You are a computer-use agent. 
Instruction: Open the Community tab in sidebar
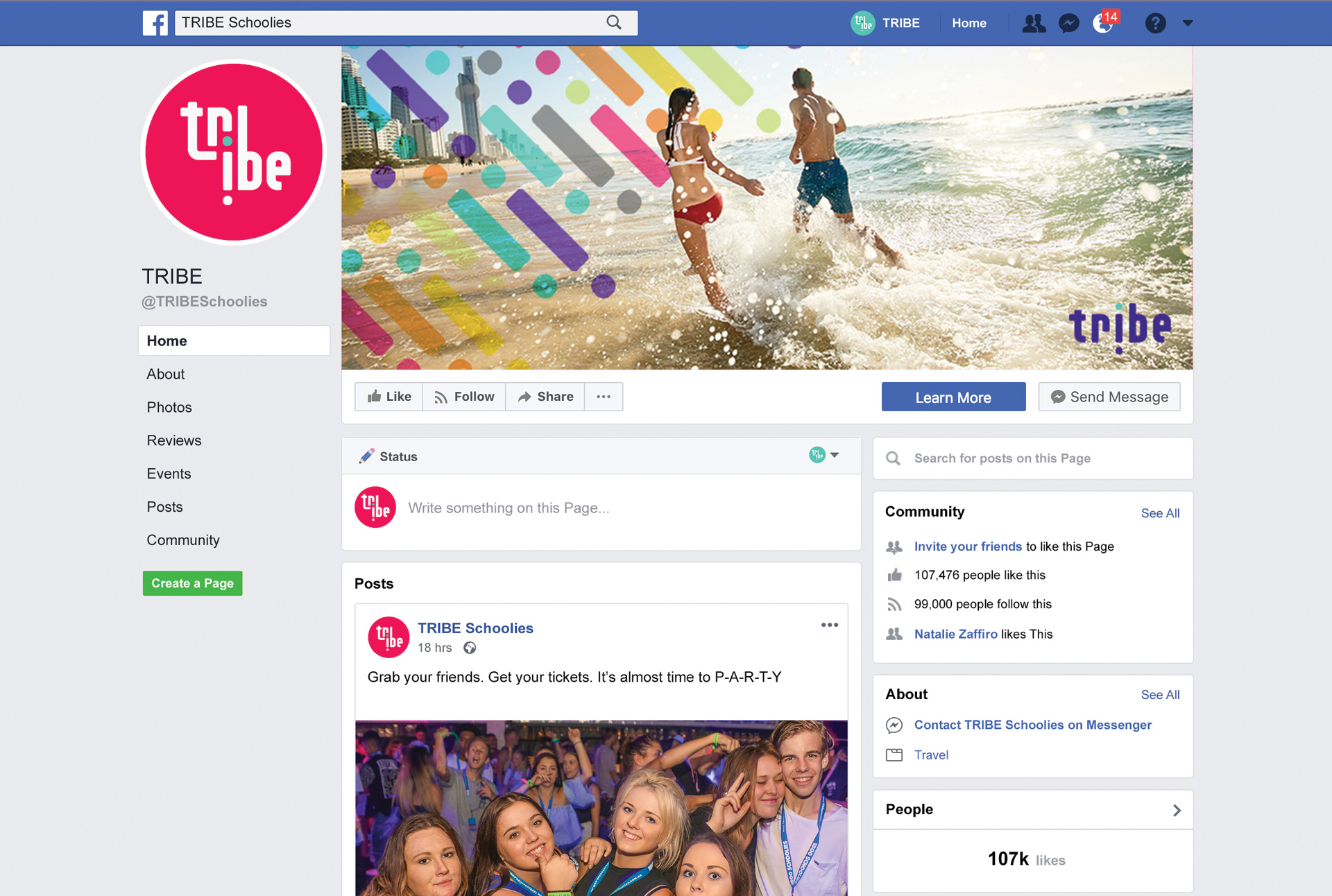183,540
